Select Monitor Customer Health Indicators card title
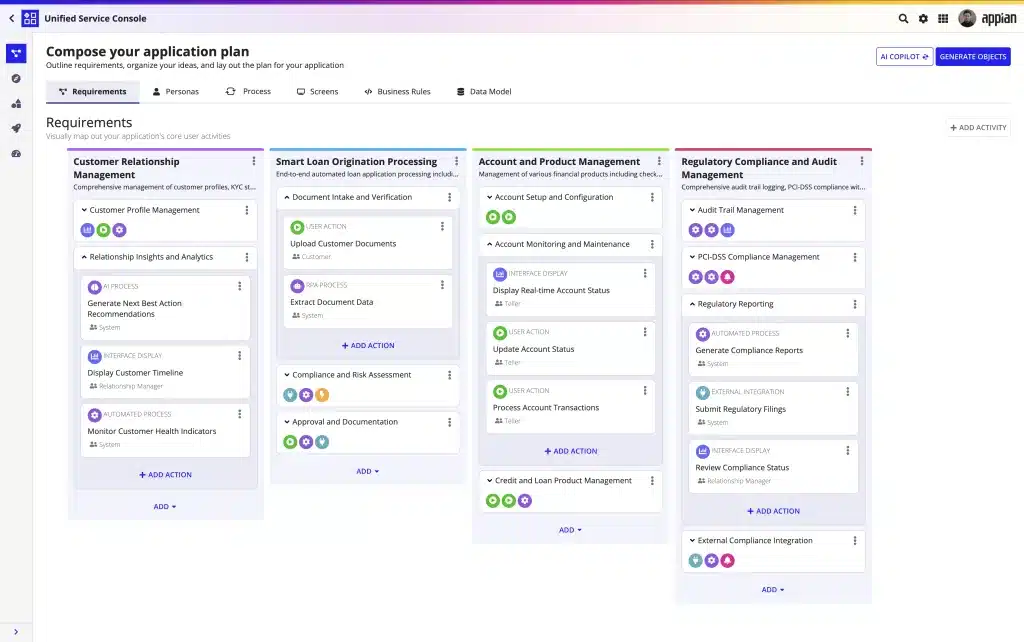 [152, 431]
